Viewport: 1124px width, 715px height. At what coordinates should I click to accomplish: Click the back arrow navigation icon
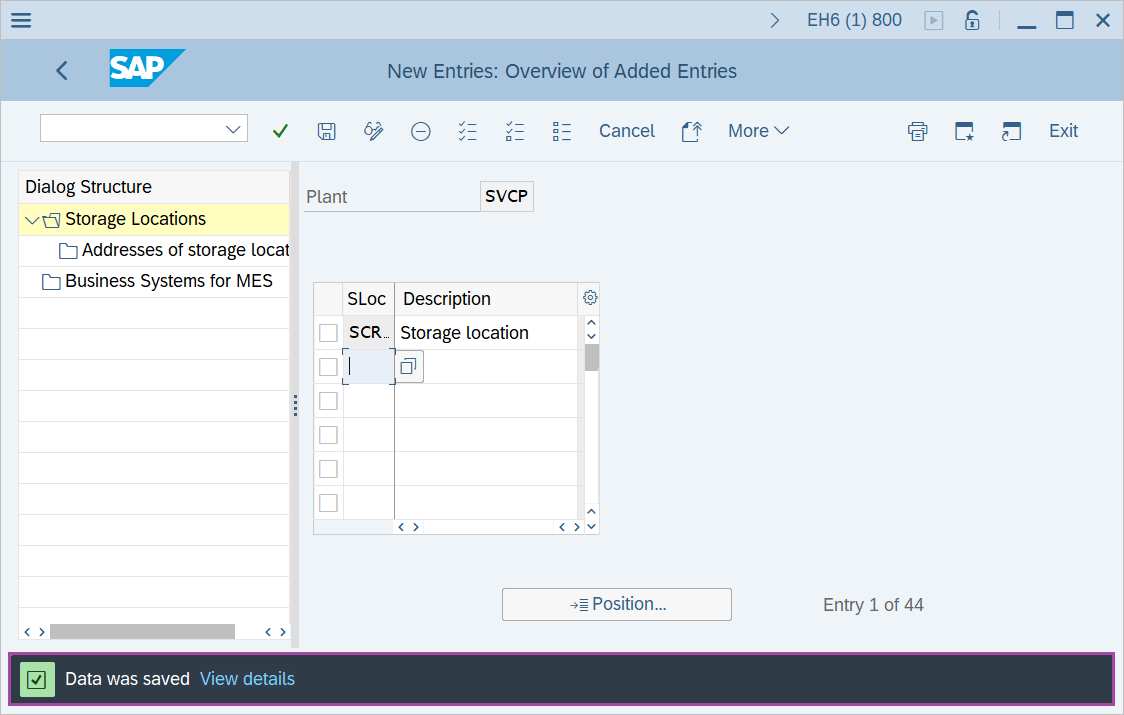pos(62,70)
